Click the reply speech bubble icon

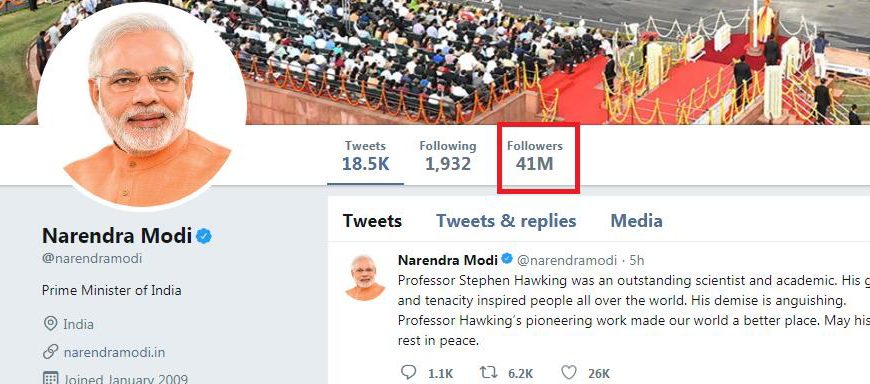[x=408, y=372]
